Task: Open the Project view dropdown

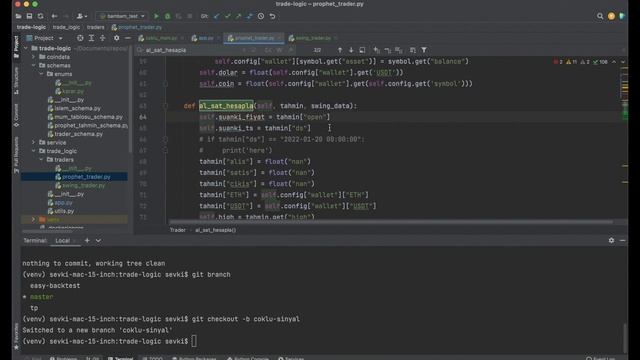Action: click(x=44, y=38)
